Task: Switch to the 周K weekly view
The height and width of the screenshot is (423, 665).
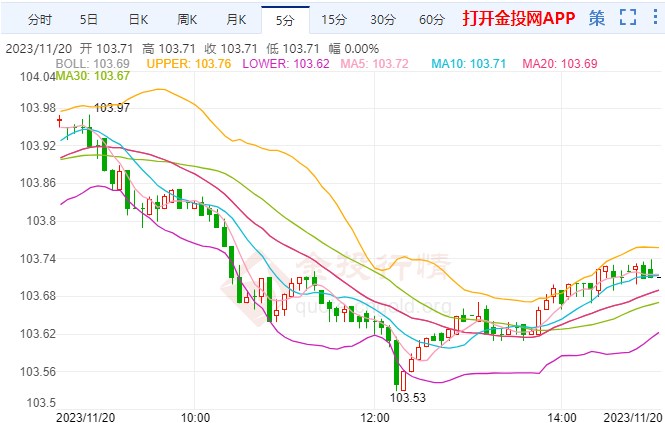Action: pyautogui.click(x=187, y=19)
